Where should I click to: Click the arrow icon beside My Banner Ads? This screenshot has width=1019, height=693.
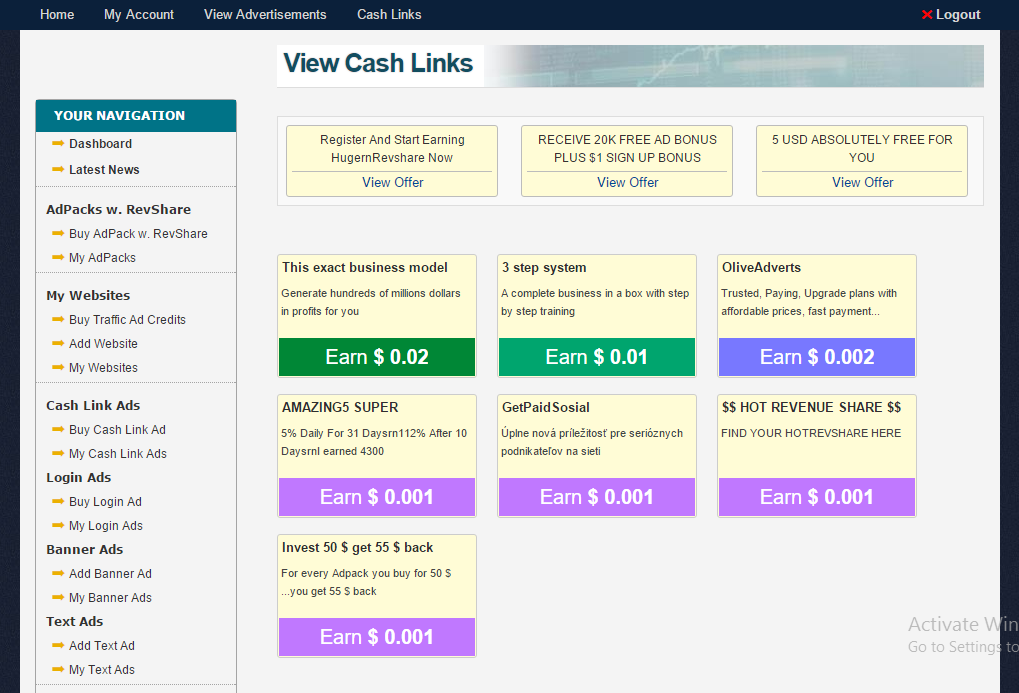(58, 597)
